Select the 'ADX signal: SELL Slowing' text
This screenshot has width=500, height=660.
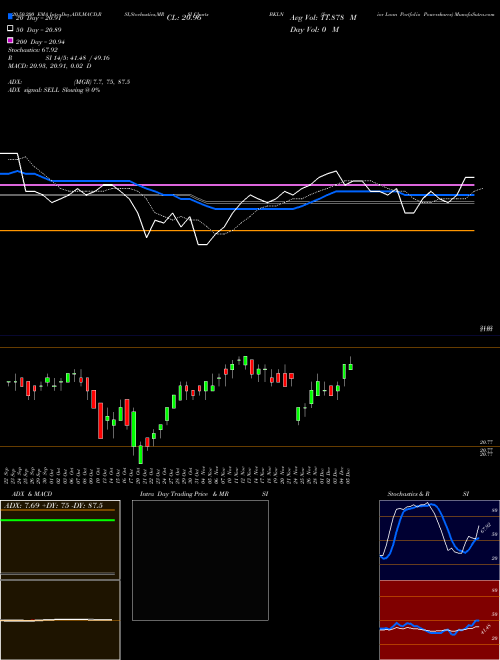pos(45,90)
